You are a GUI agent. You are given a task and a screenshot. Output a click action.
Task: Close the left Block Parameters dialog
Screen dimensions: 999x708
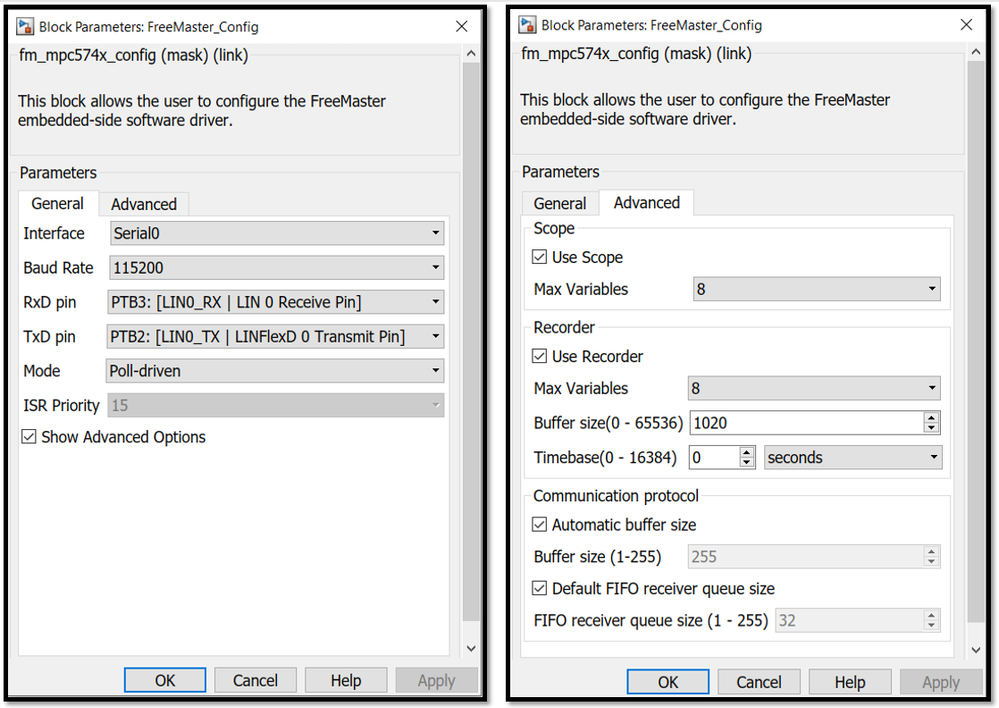pyautogui.click(x=462, y=26)
